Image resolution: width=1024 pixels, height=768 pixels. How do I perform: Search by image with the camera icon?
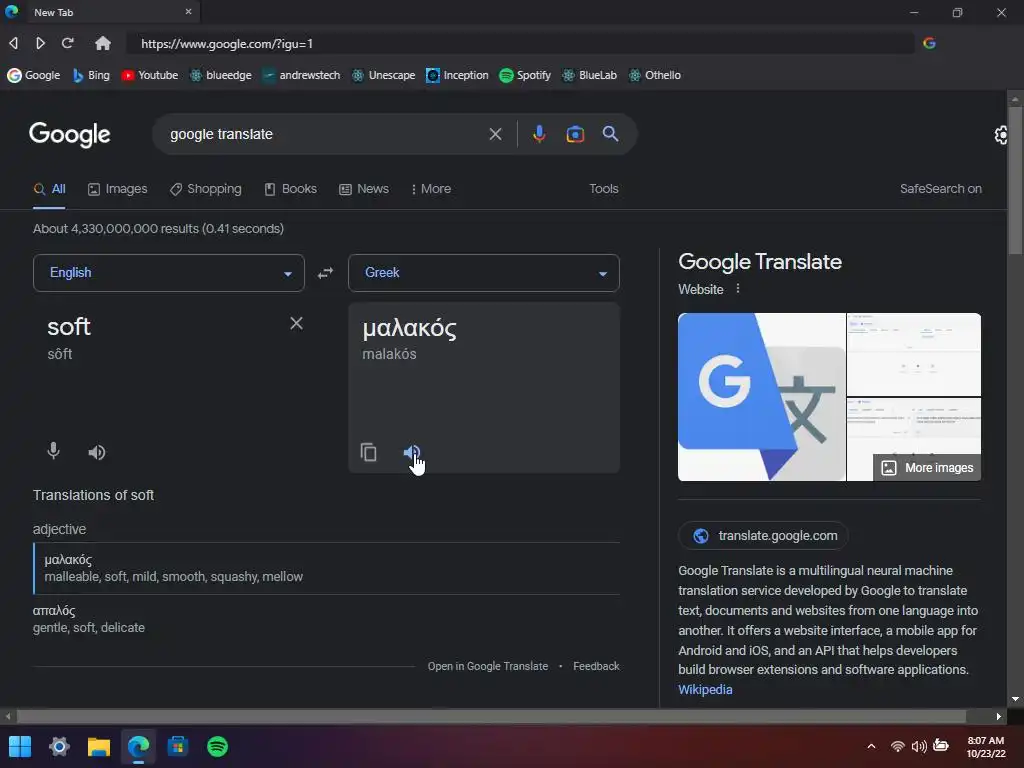click(x=575, y=134)
